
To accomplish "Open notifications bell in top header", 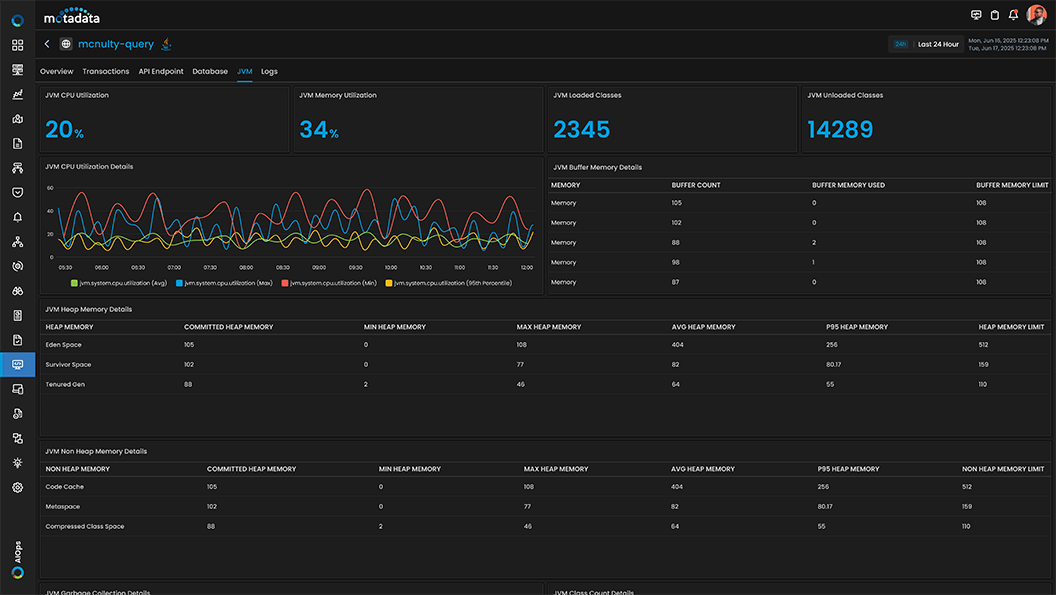I will 1014,15.
